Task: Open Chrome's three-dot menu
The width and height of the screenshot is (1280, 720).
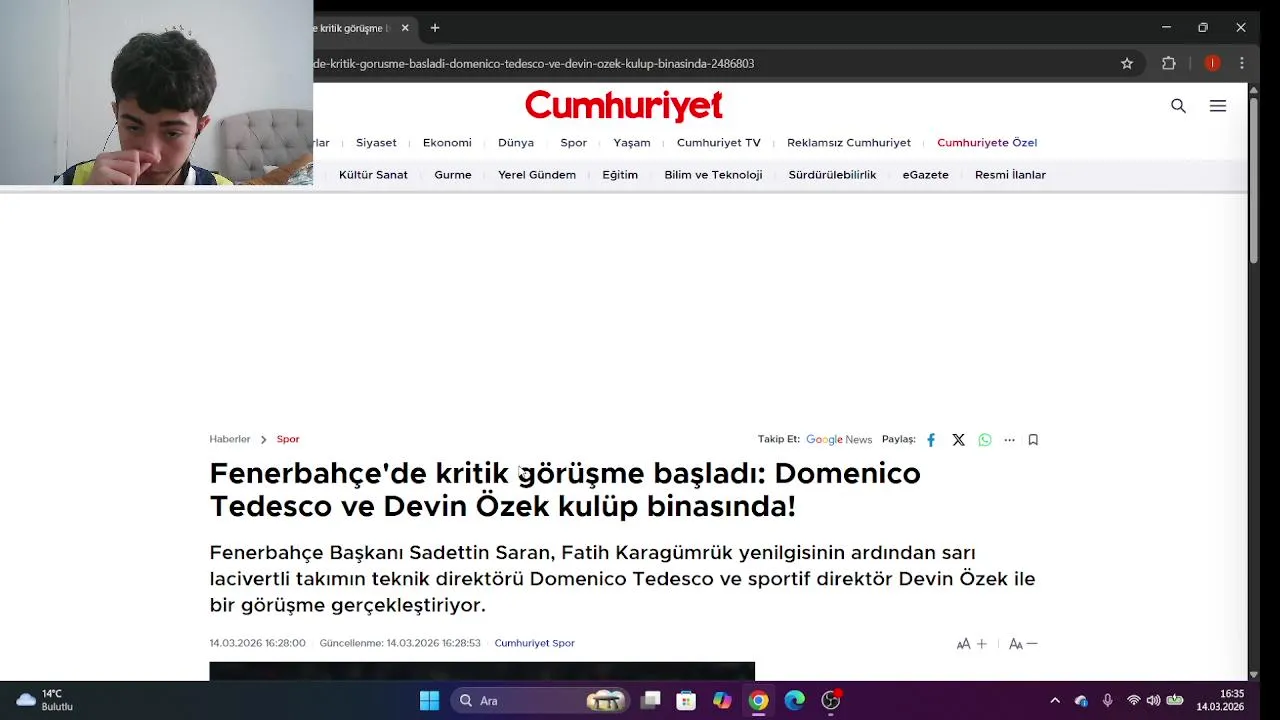Action: pos(1242,63)
